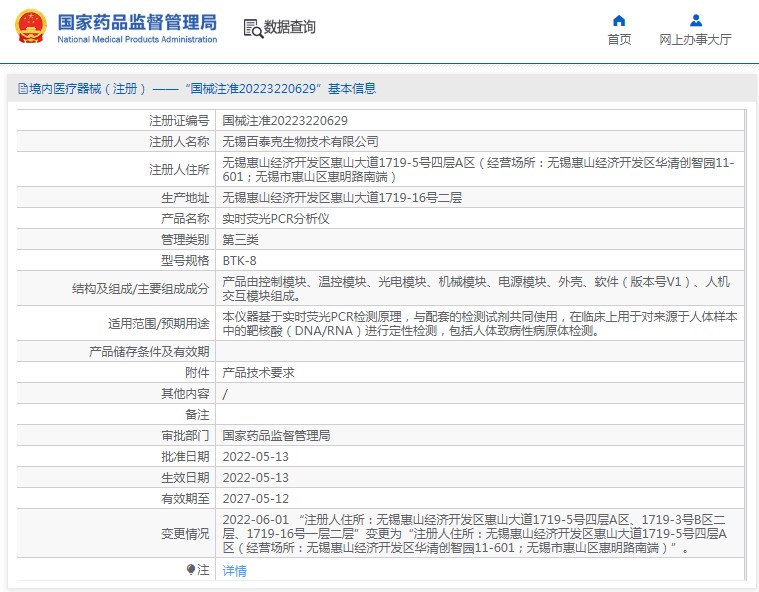
Task: Click the 网上办事大厅 user icon
Action: [x=696, y=20]
